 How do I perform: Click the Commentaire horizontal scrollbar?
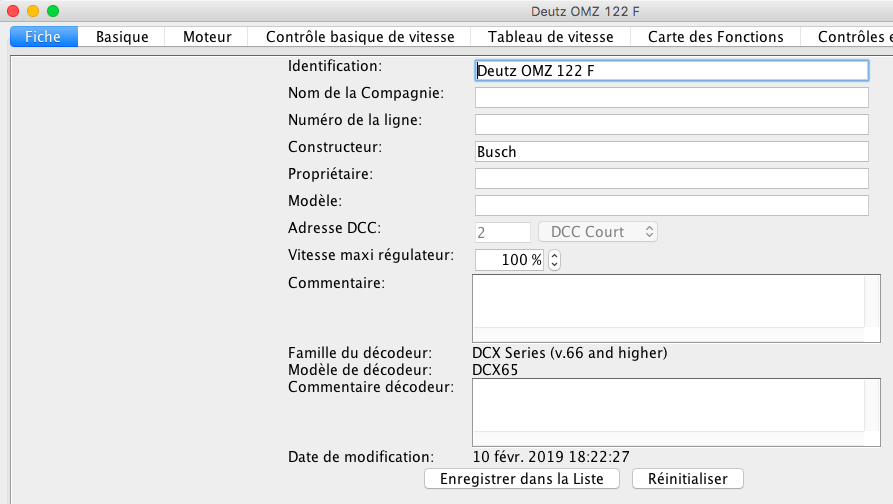coord(669,334)
